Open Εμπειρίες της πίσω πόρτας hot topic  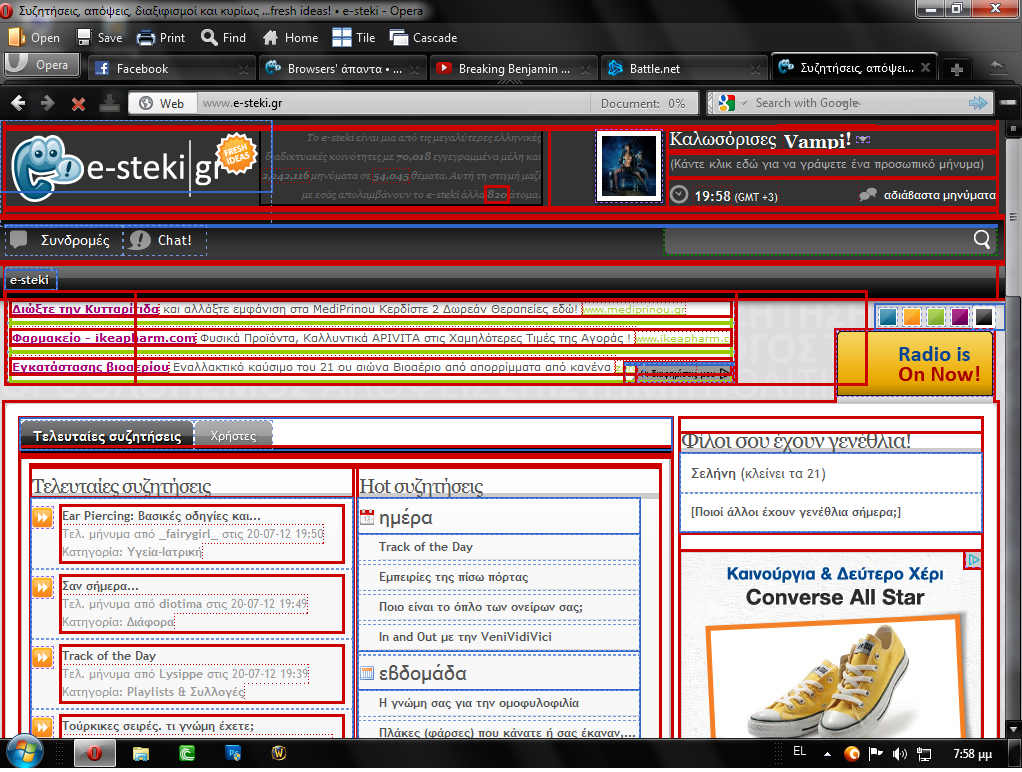(x=454, y=577)
